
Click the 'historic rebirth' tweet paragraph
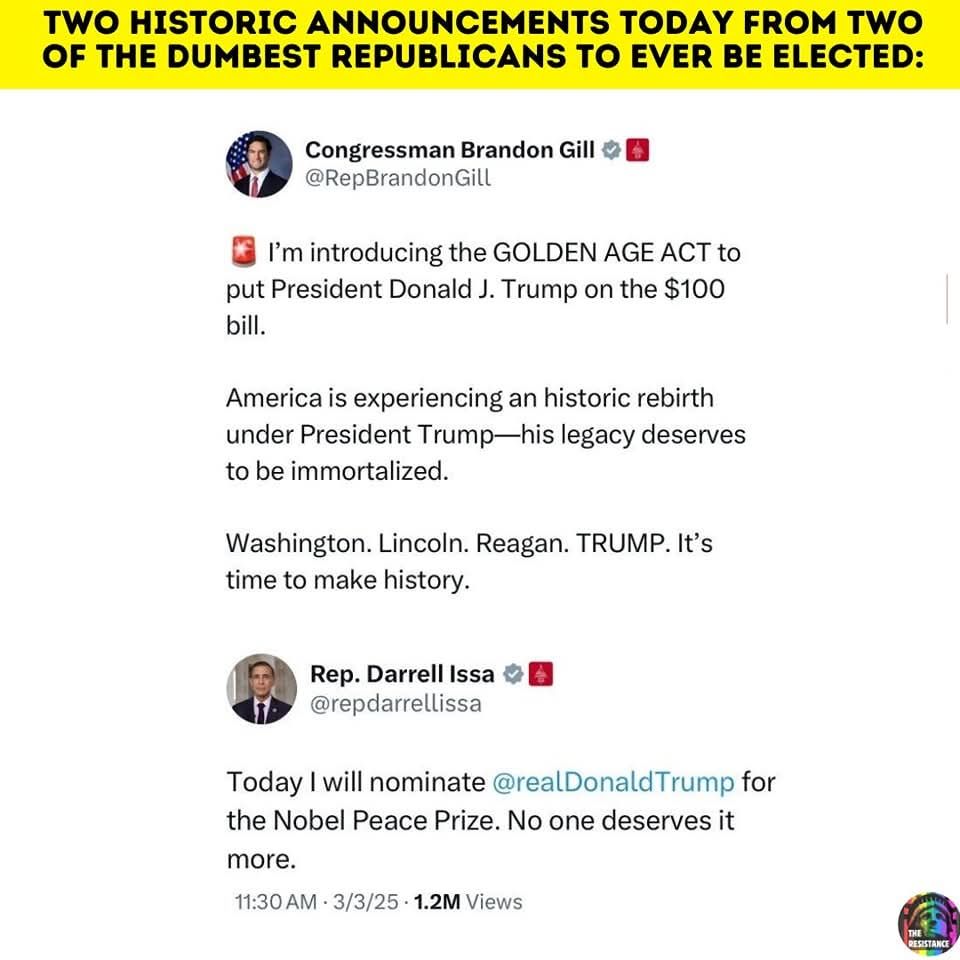pos(484,434)
